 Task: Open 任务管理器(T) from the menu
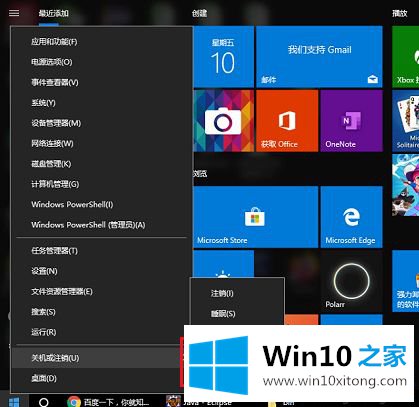[x=101, y=251]
